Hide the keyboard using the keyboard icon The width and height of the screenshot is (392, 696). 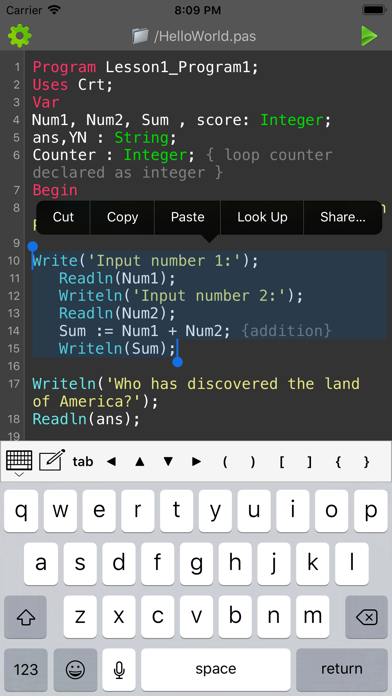pyautogui.click(x=19, y=463)
